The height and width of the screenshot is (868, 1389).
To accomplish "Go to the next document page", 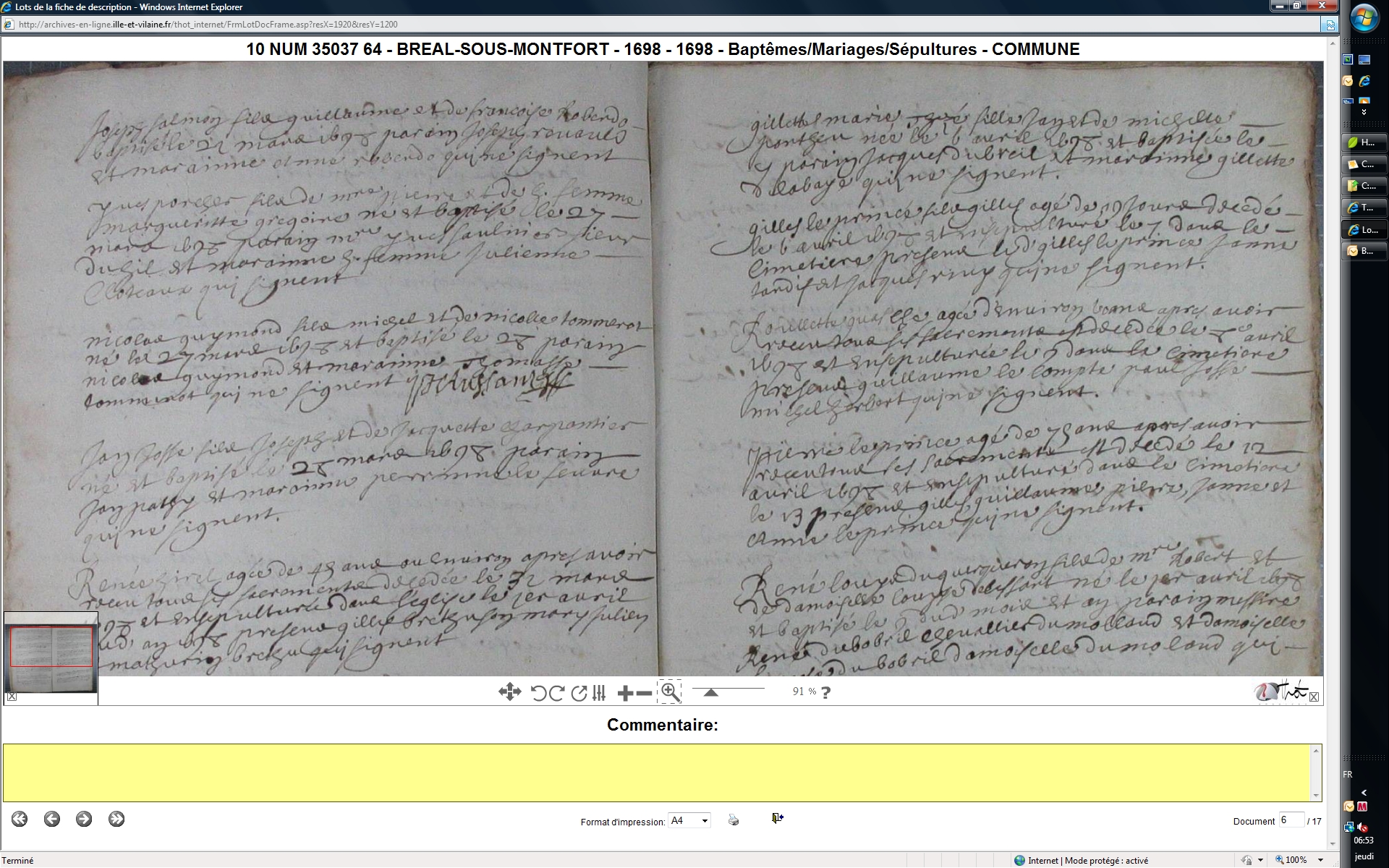I will [x=84, y=819].
